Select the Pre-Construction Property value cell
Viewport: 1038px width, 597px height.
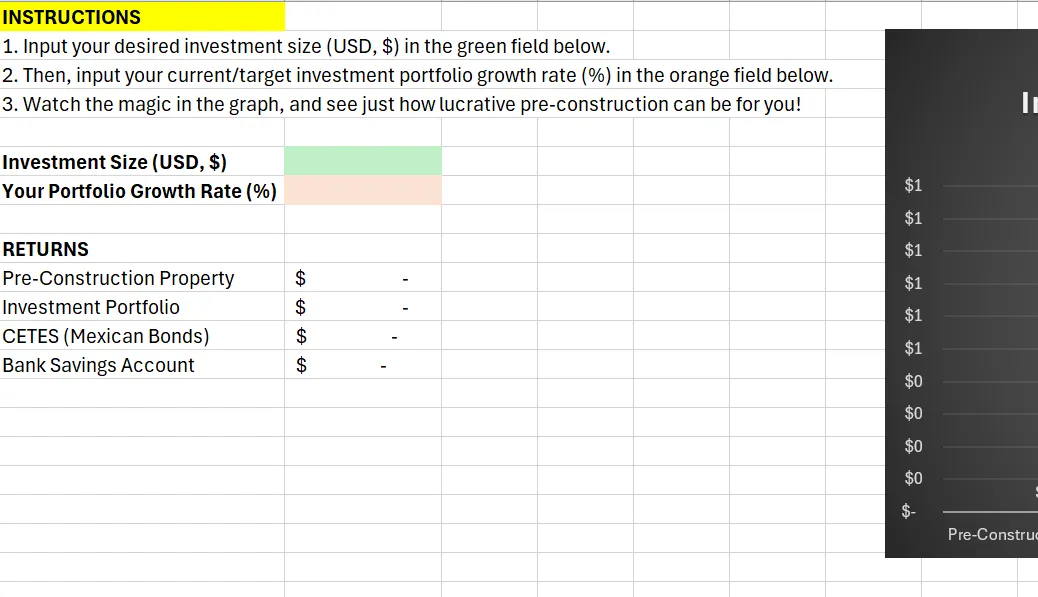[363, 277]
